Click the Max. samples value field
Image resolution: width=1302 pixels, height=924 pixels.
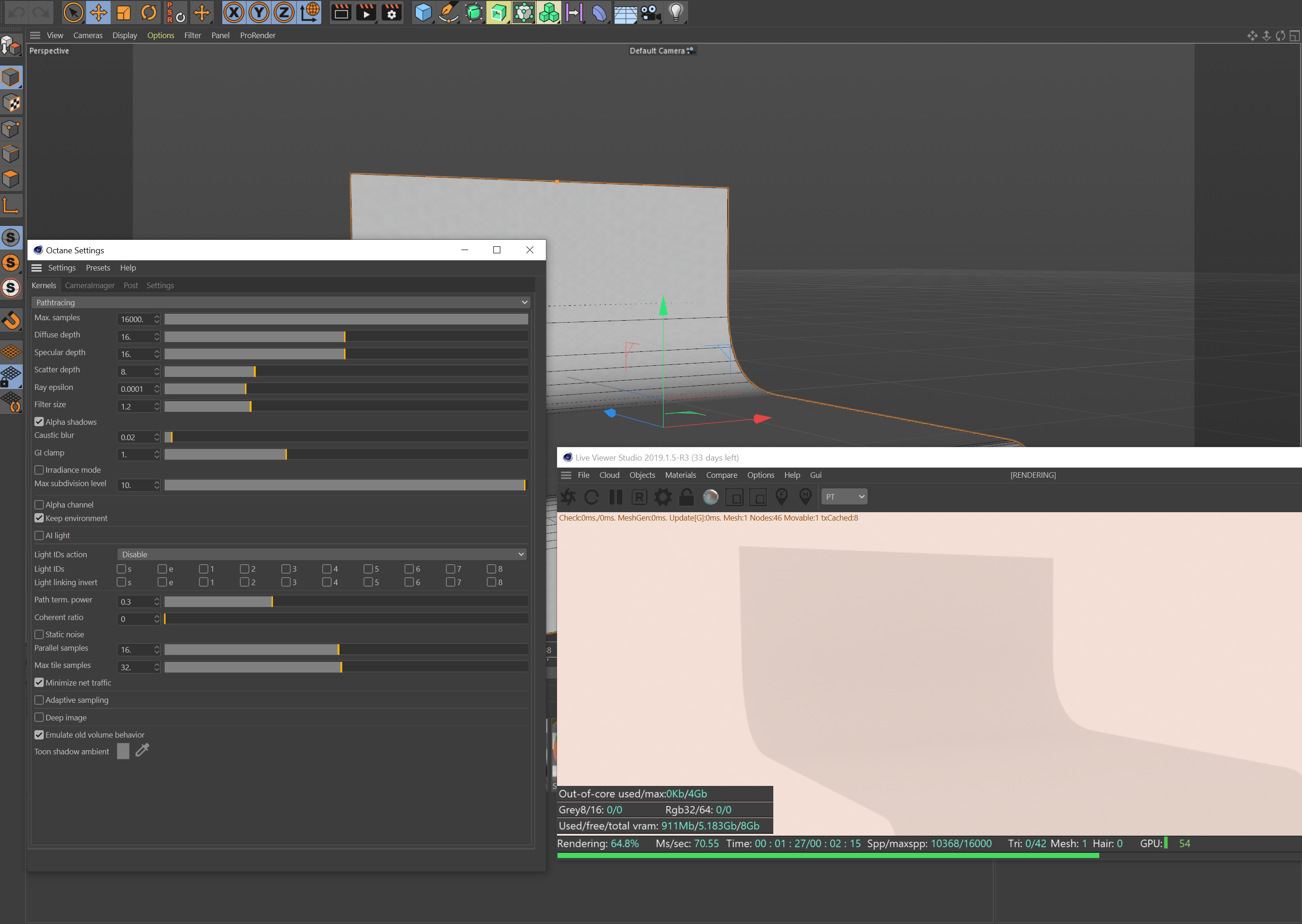click(x=134, y=319)
